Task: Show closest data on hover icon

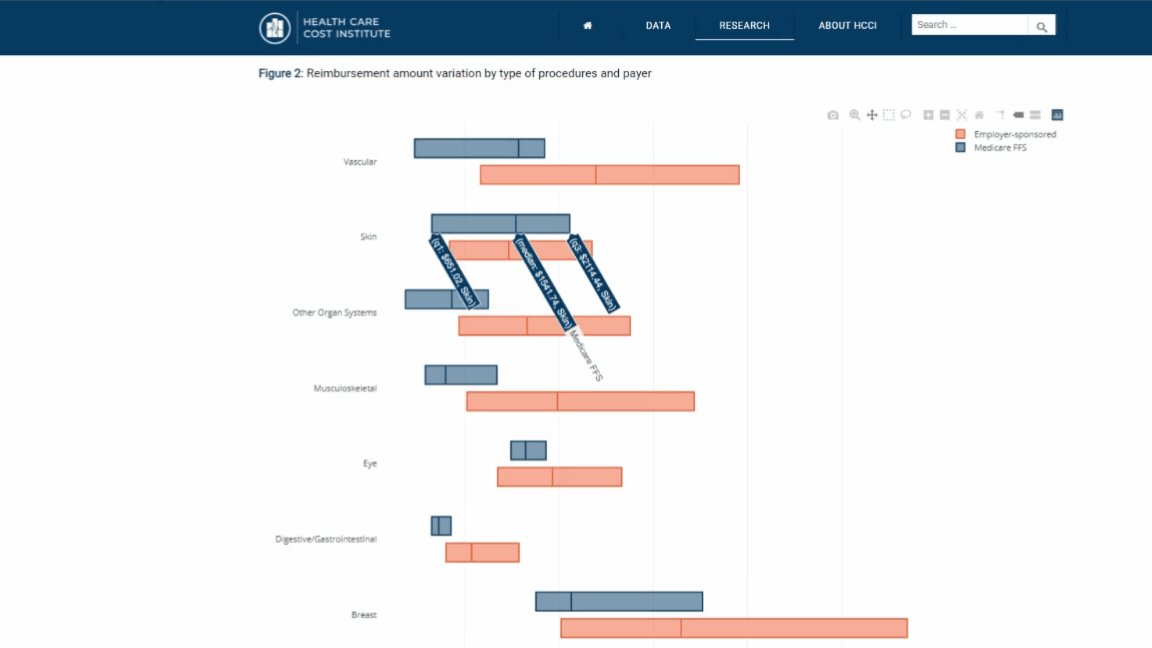Action: coord(1018,115)
